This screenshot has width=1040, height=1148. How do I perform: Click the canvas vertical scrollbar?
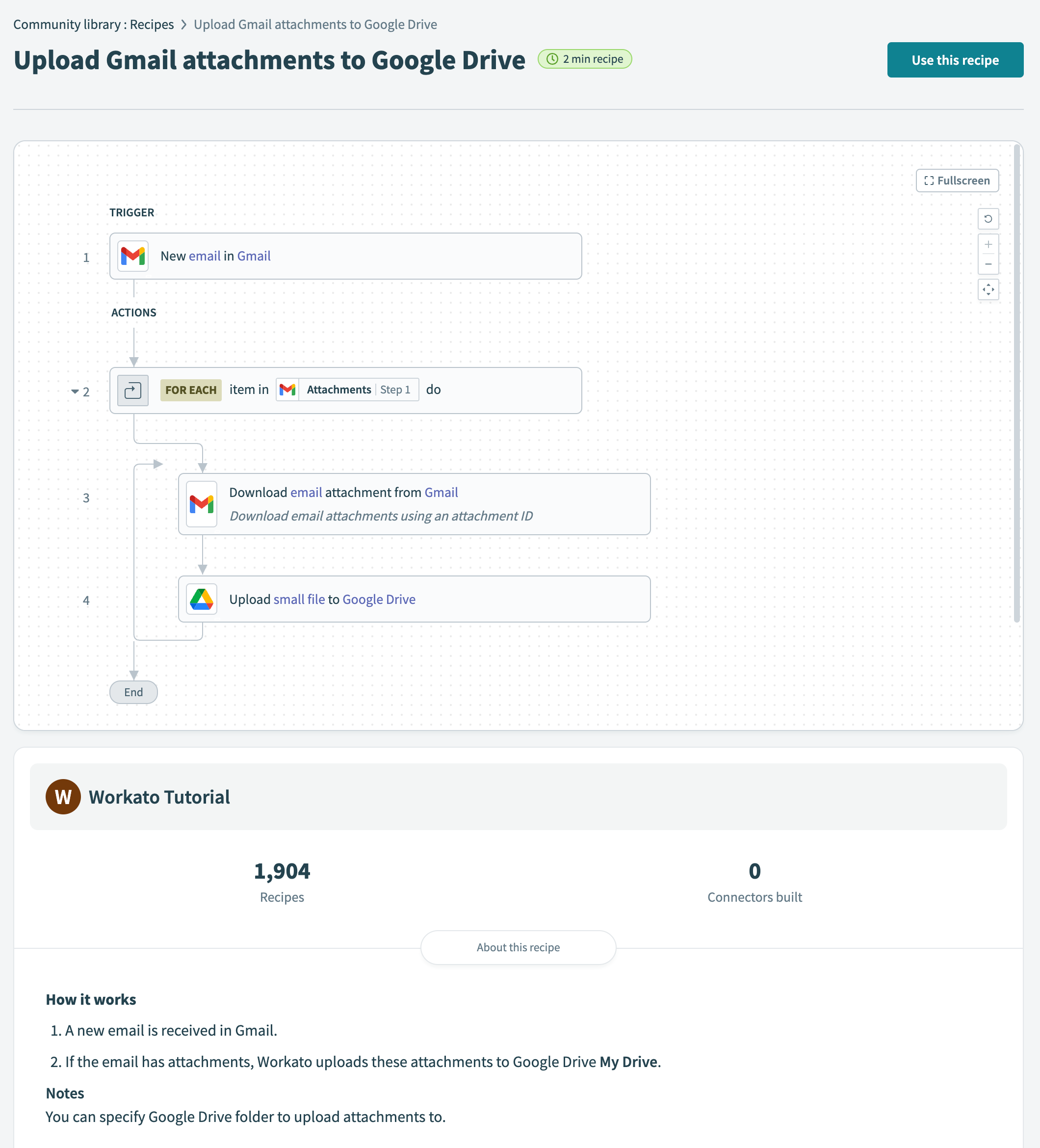[1016, 384]
